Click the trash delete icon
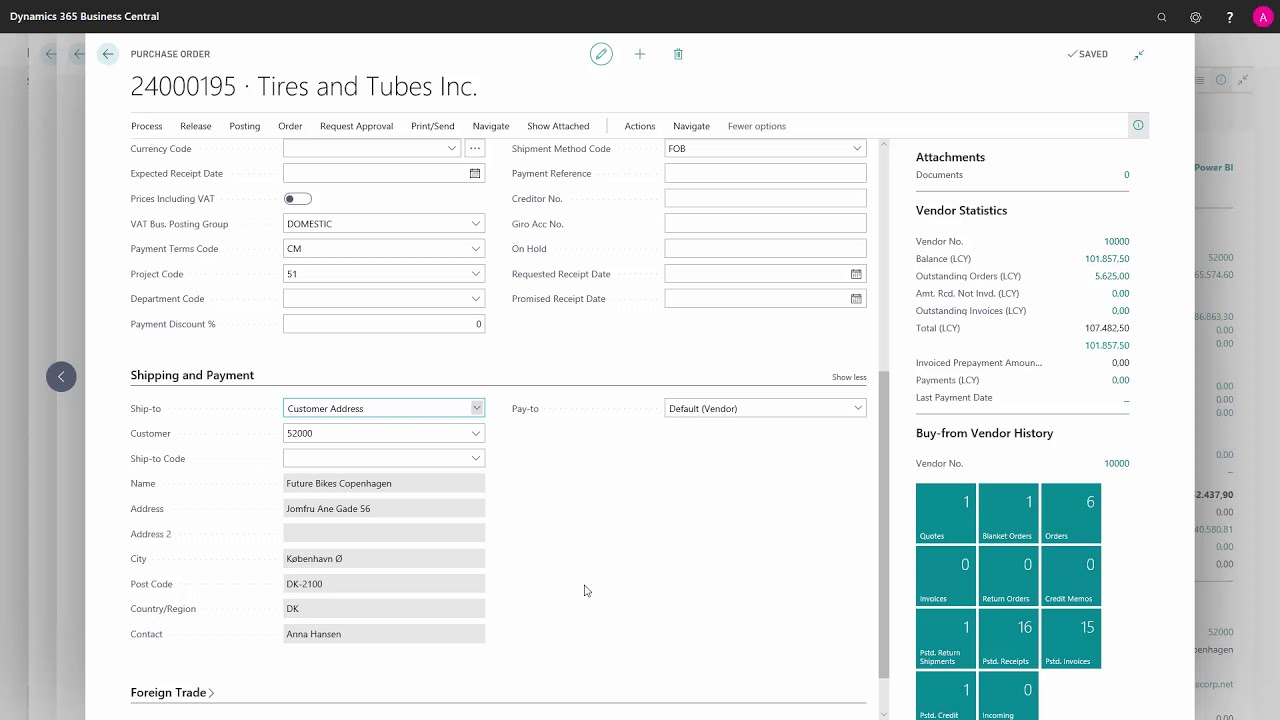 point(678,54)
